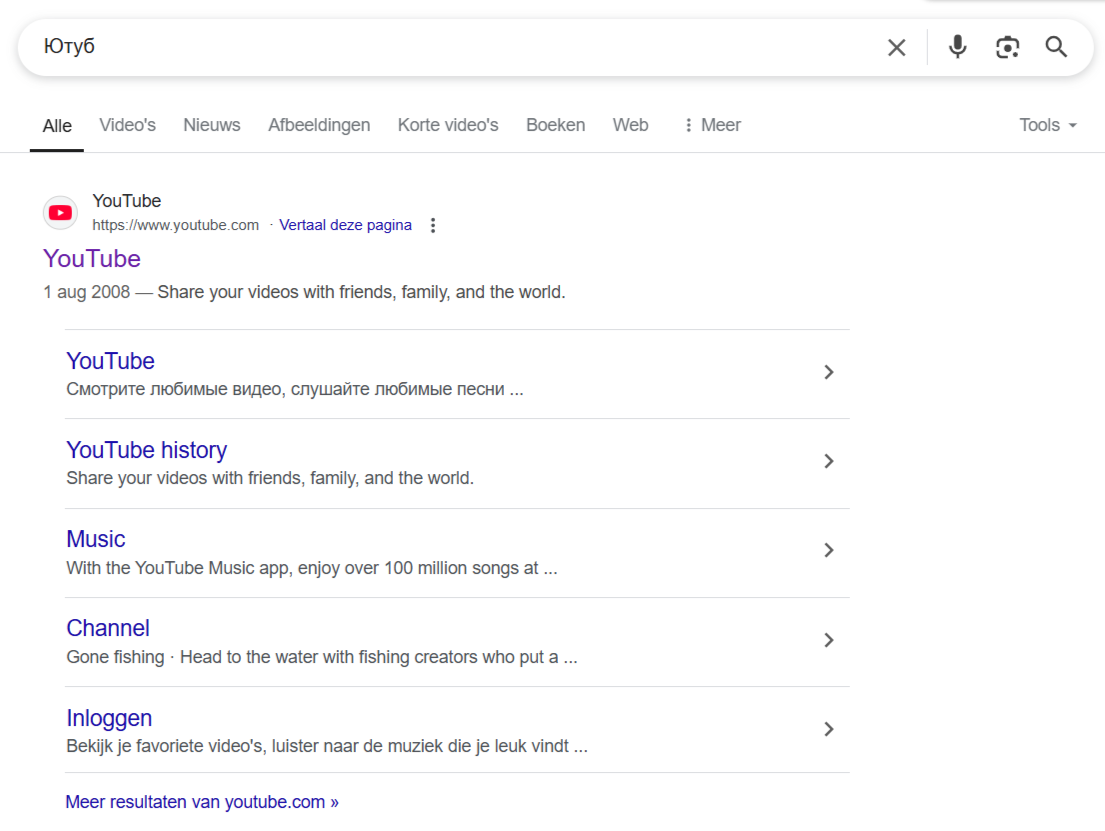The height and width of the screenshot is (831, 1105).
Task: Open the YouTube sitelink with Russian description
Action: click(110, 361)
